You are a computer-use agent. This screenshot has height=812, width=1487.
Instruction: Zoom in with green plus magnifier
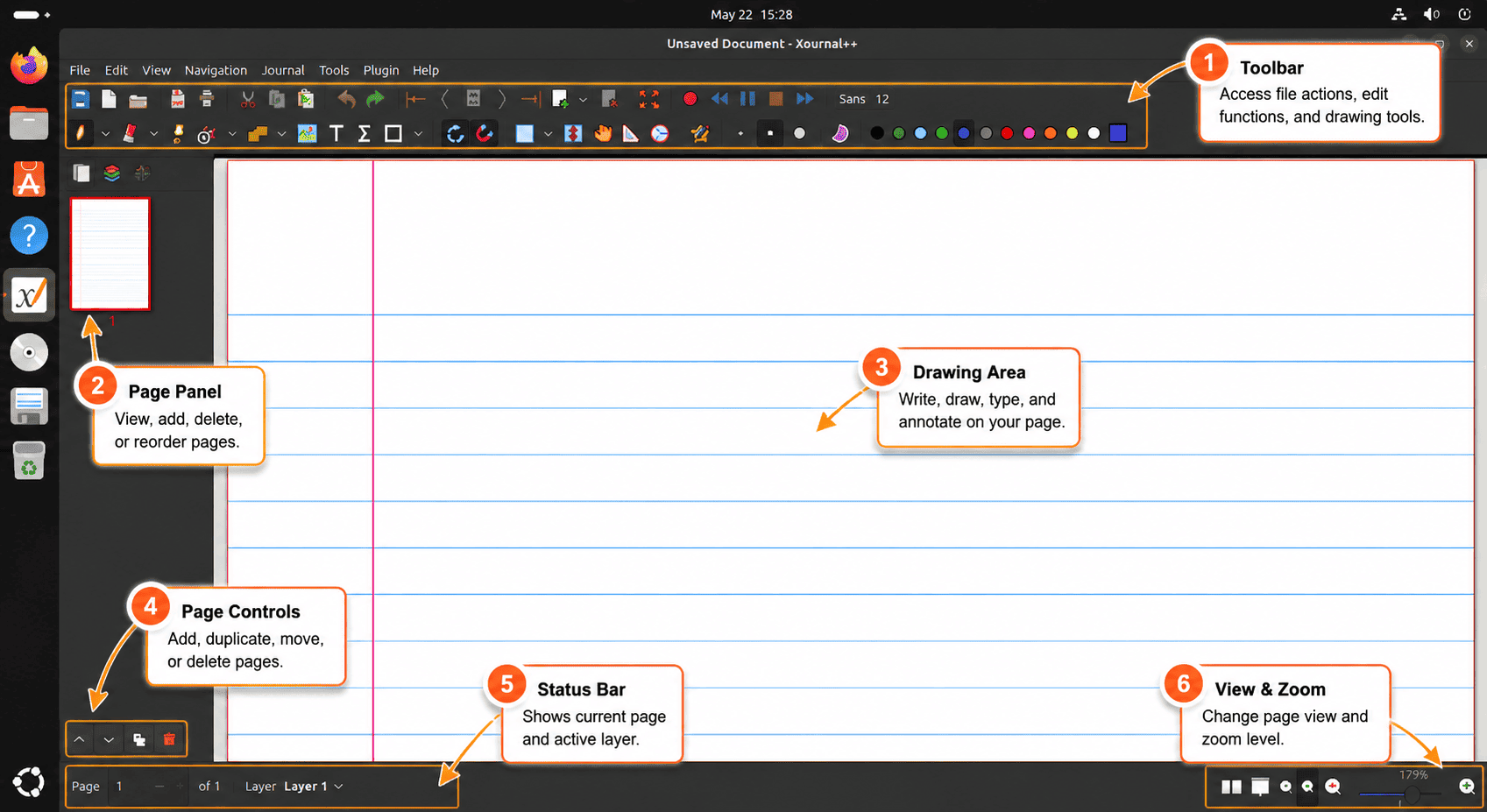pos(1466,787)
